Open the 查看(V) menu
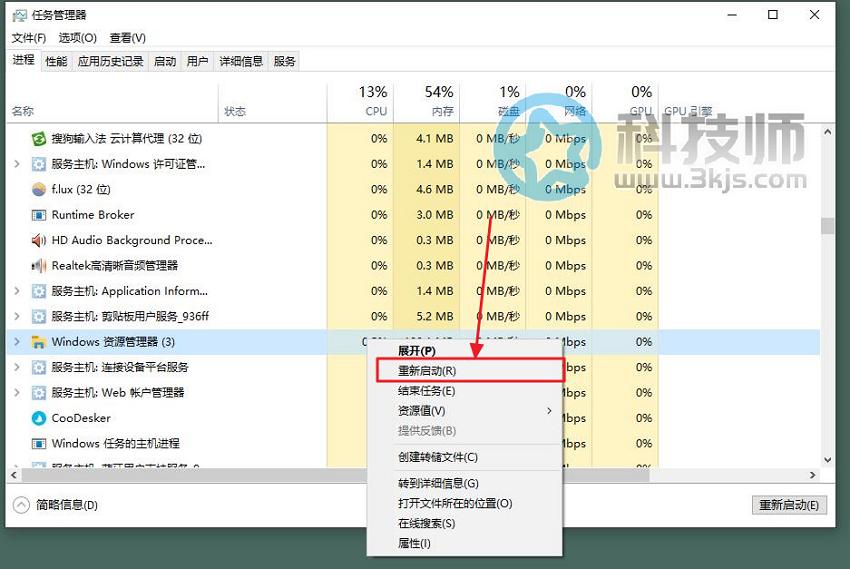The image size is (850, 569). tap(127, 38)
